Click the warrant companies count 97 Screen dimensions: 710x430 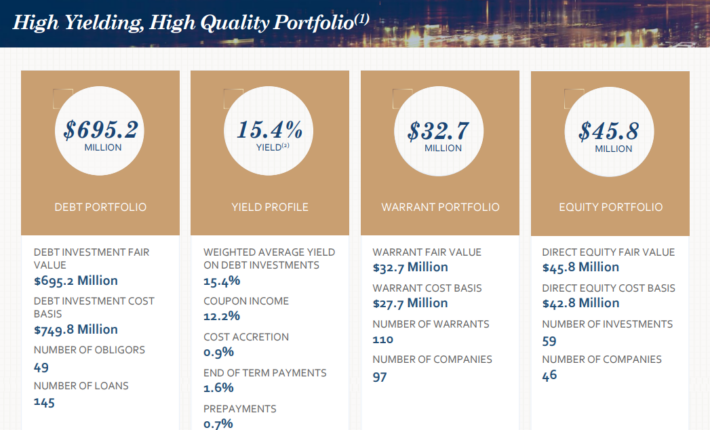coord(380,376)
